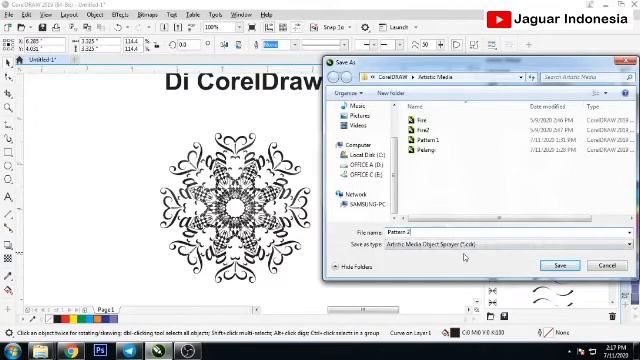
Task: Open the Effects menu
Action: (120, 15)
